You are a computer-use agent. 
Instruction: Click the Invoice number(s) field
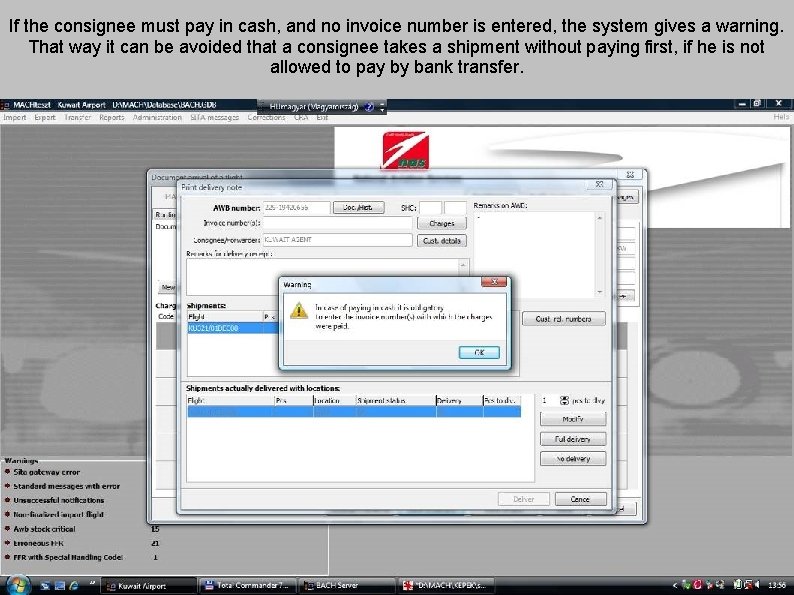pyautogui.click(x=337, y=223)
